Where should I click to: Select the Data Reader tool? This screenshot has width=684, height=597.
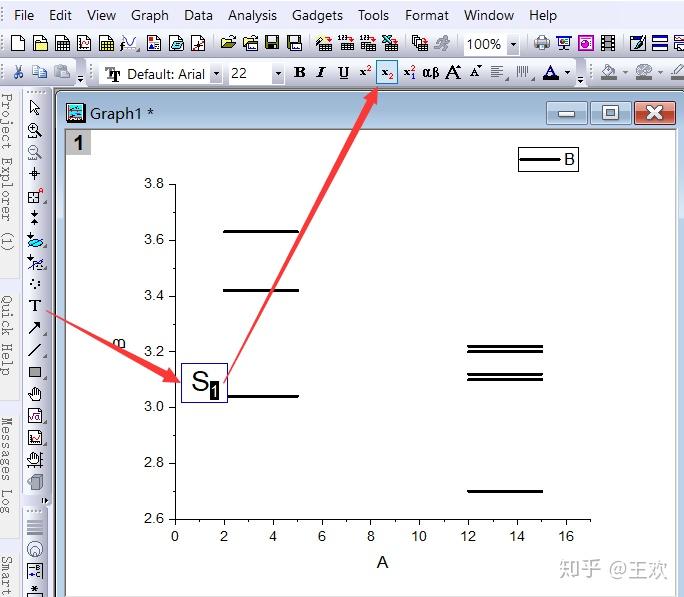[35, 197]
